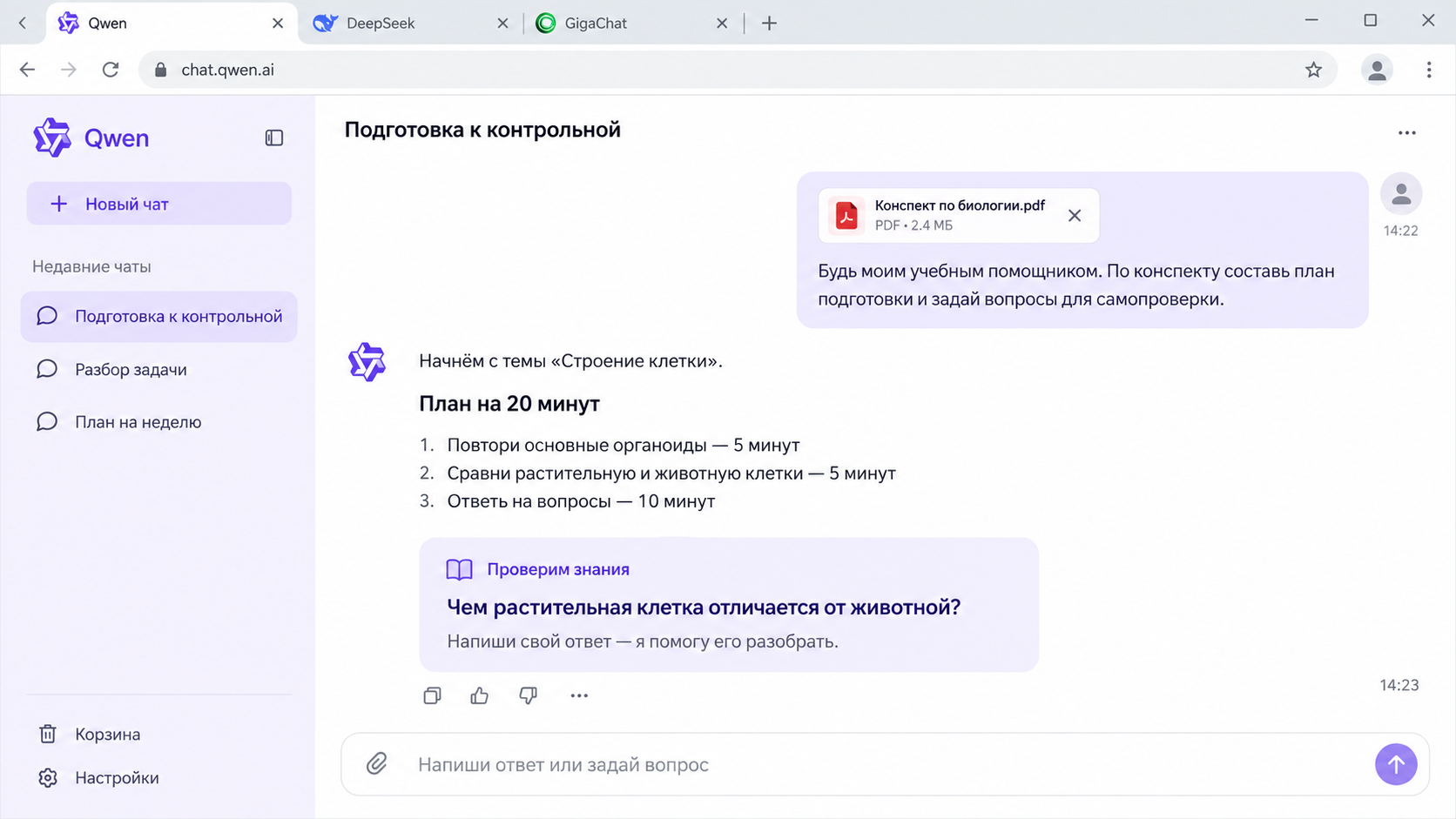Click tab scroll-left chevron
Image resolution: width=1456 pixels, height=819 pixels.
23,23
